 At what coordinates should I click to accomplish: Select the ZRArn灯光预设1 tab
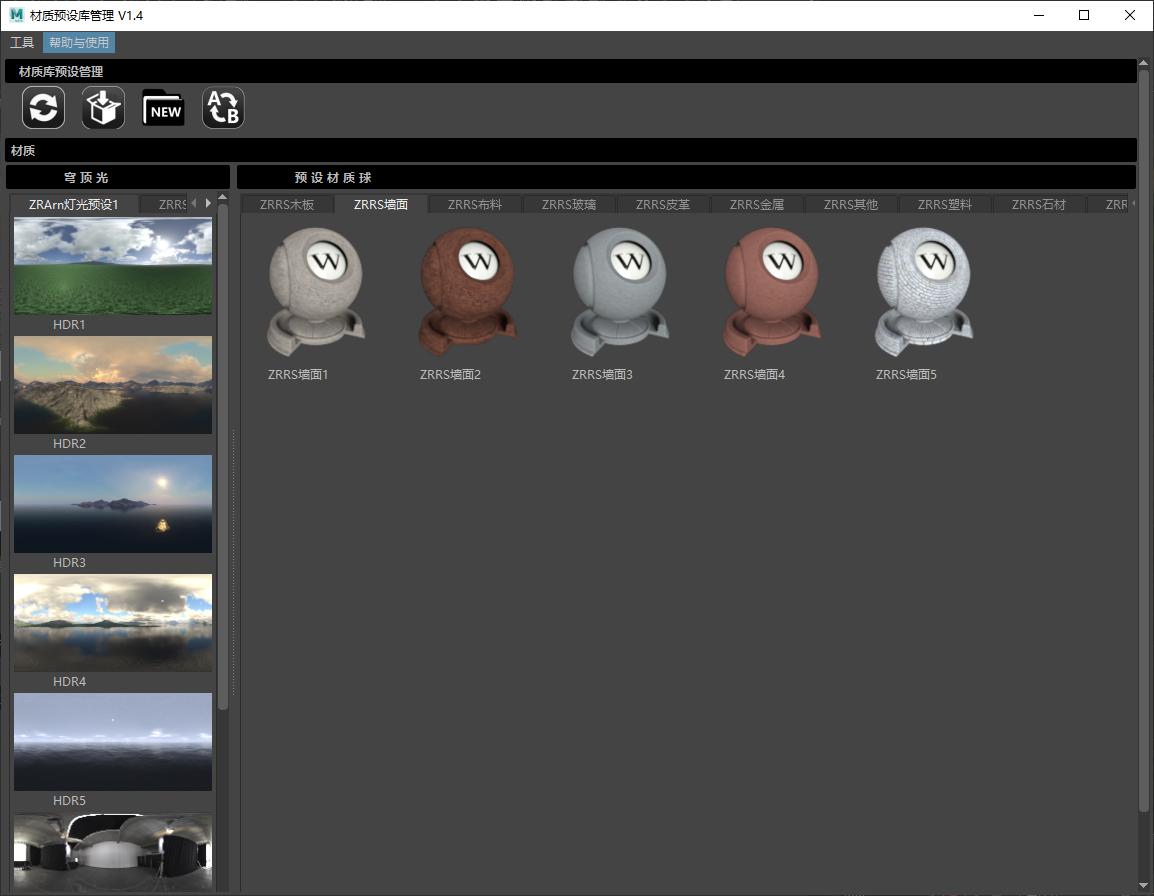tap(74, 205)
